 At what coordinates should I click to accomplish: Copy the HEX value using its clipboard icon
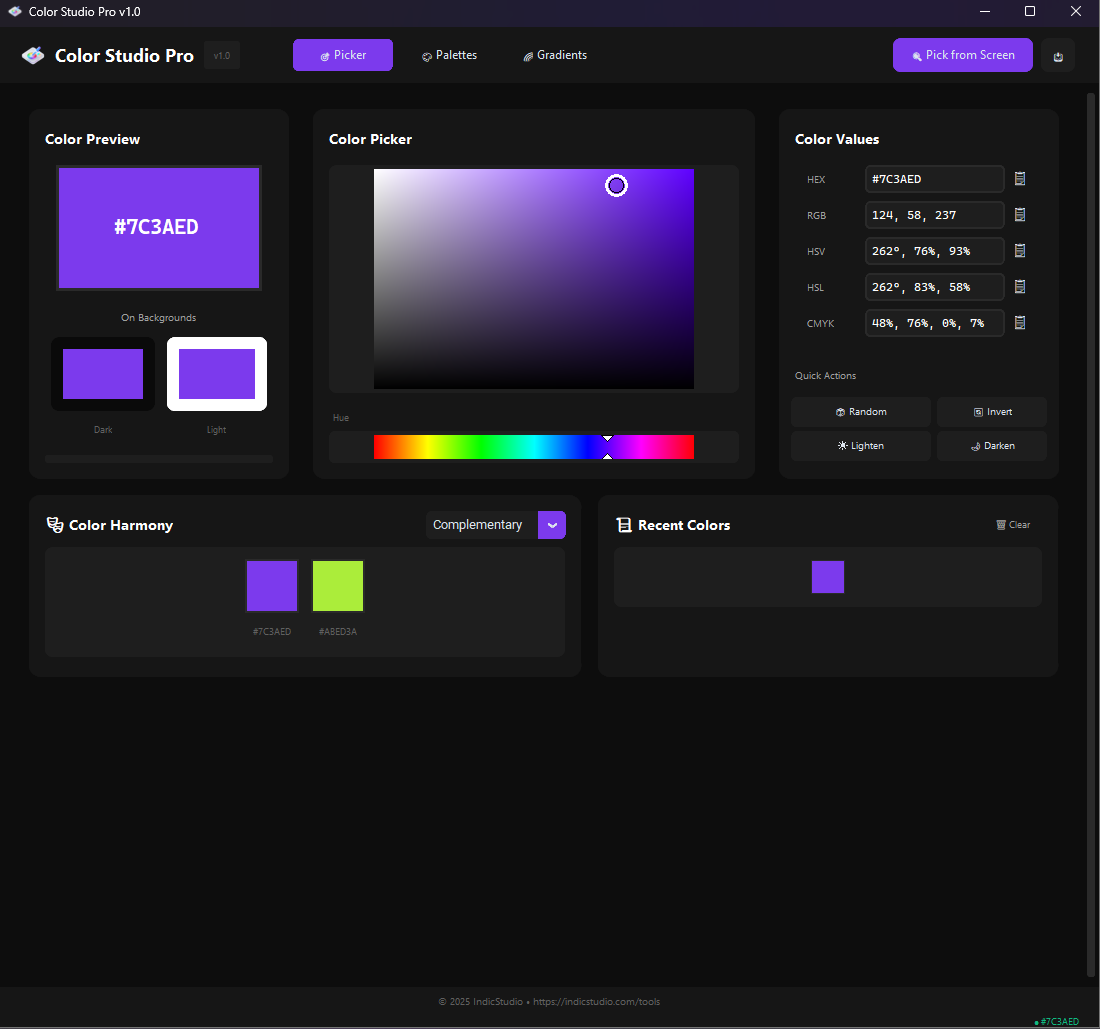coord(1019,178)
